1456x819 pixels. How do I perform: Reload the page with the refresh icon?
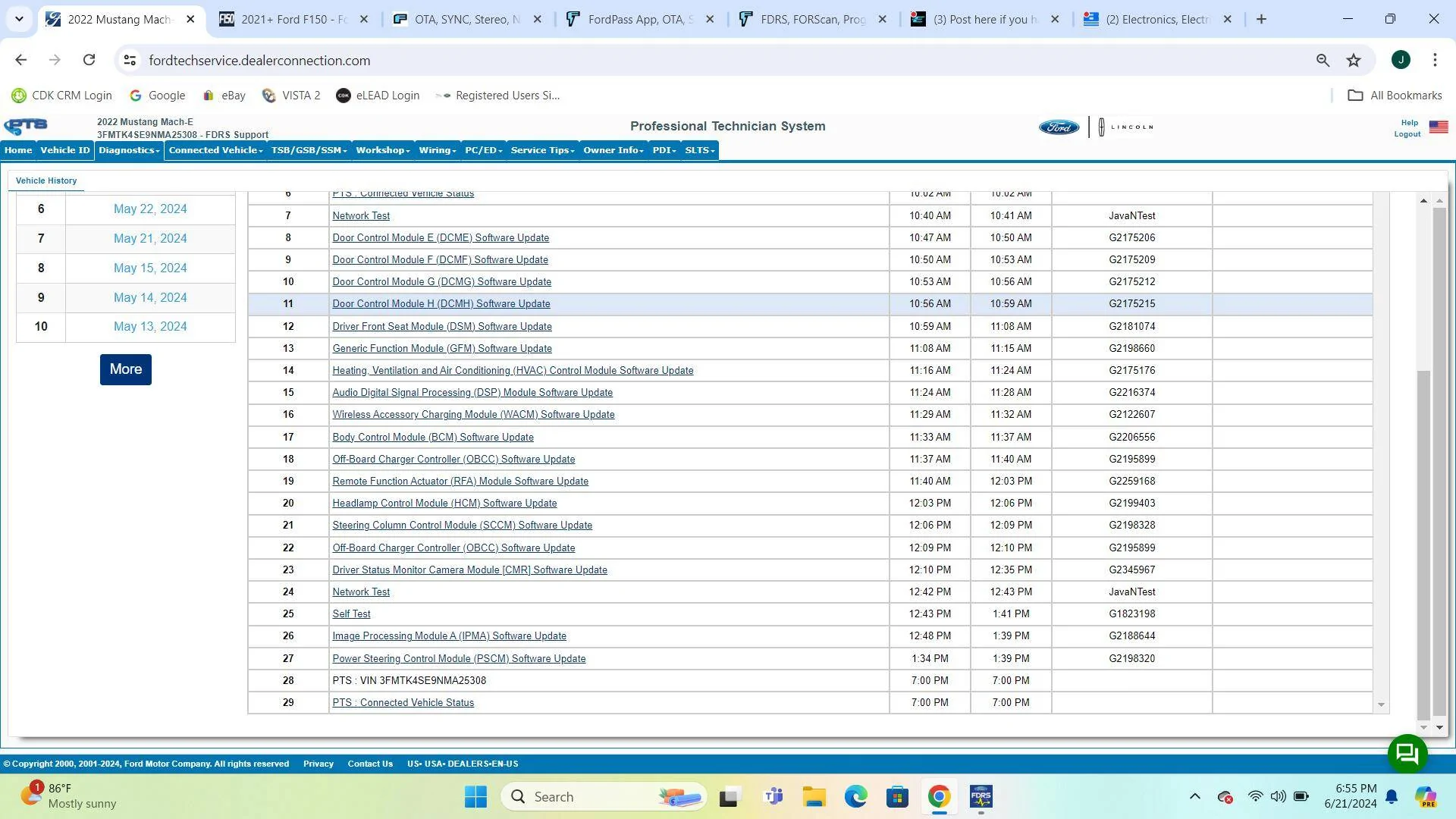tap(89, 60)
